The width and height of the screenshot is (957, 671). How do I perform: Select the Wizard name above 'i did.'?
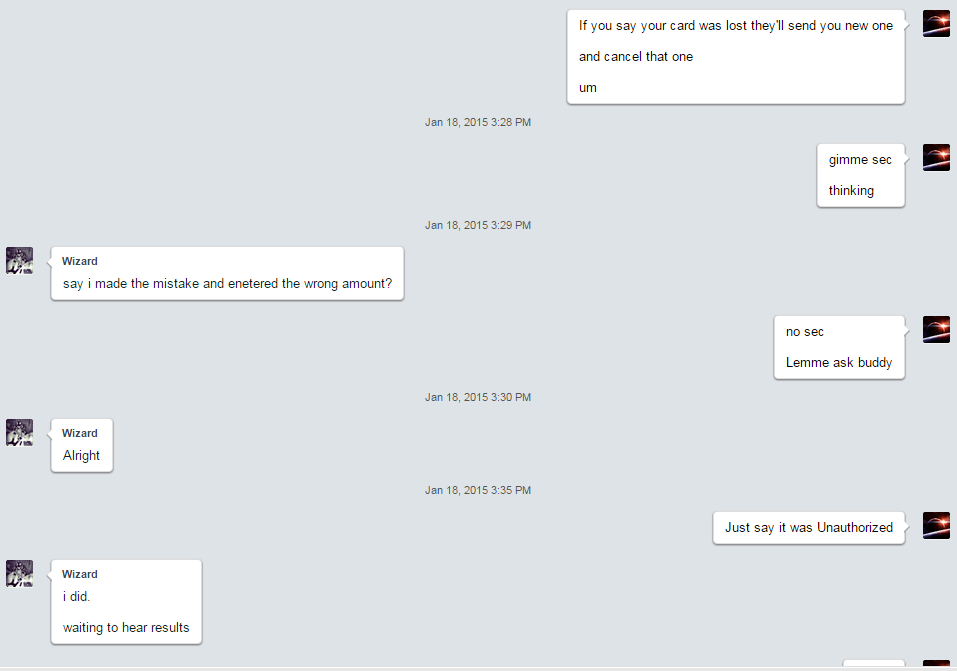point(80,575)
